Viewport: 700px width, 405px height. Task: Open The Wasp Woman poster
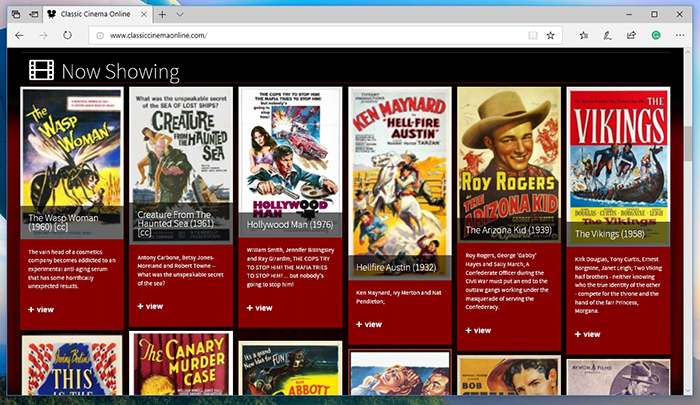tap(72, 163)
